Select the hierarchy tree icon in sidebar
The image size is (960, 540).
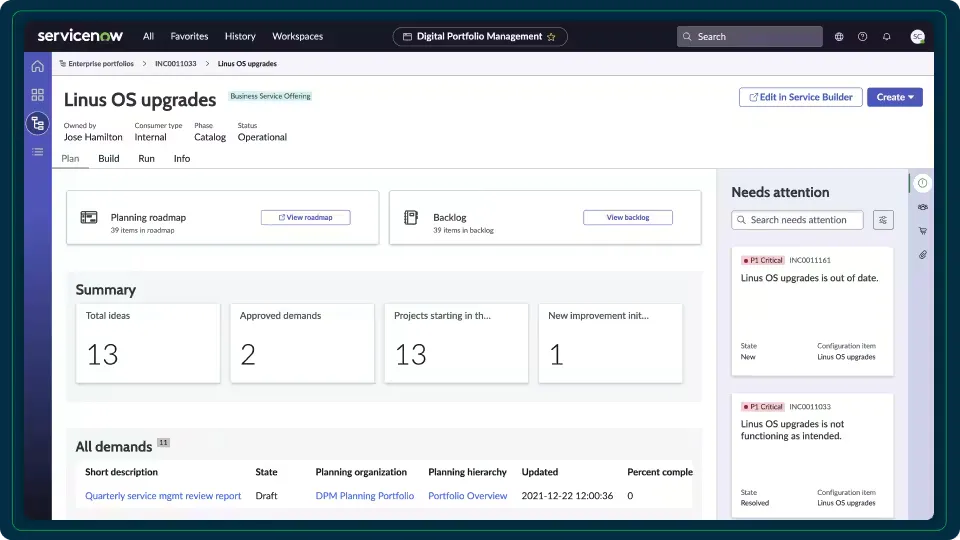coord(37,123)
